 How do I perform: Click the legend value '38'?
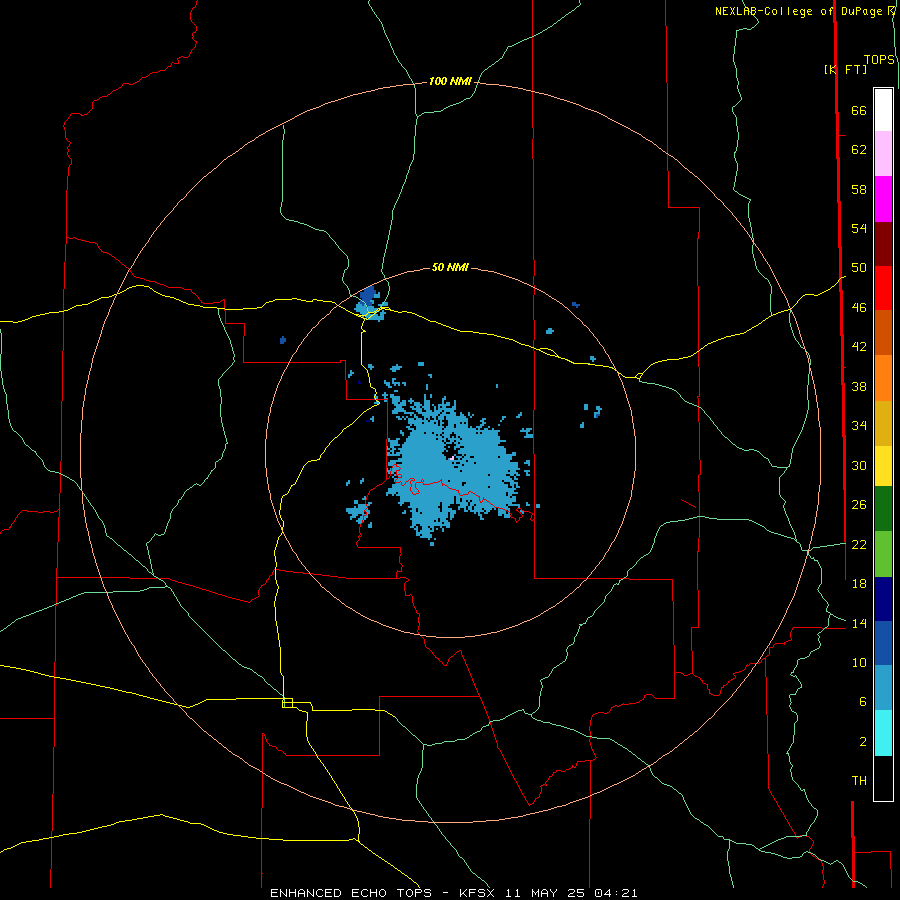click(859, 386)
